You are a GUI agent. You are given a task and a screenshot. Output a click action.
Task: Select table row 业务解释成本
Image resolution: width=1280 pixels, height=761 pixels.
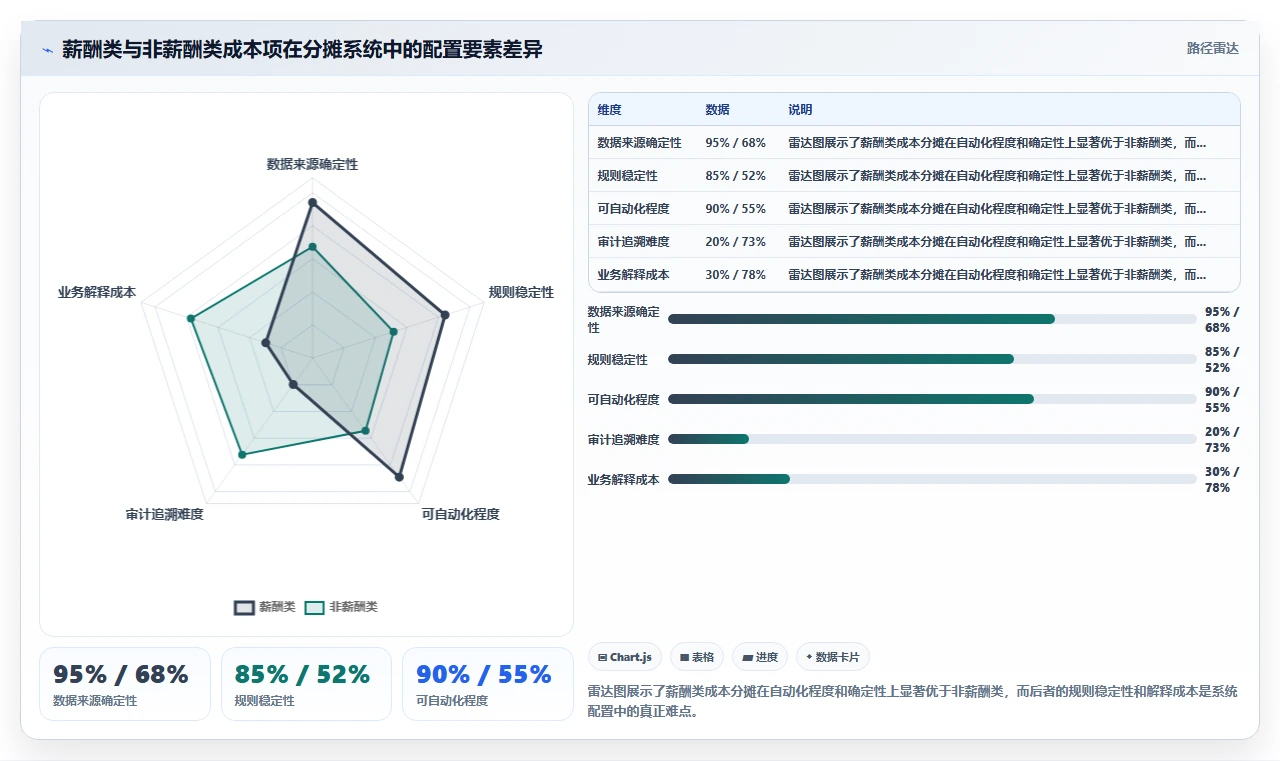914,275
